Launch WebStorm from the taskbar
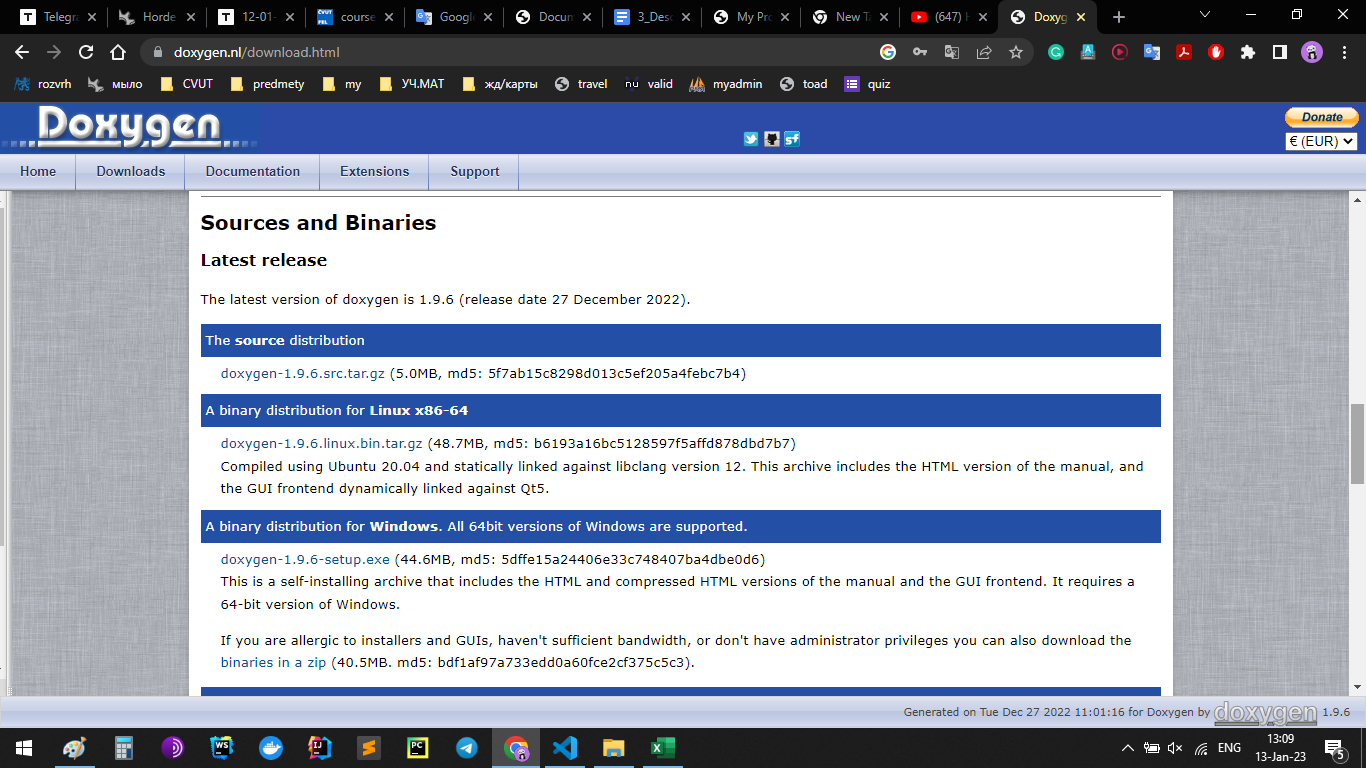 click(222, 747)
